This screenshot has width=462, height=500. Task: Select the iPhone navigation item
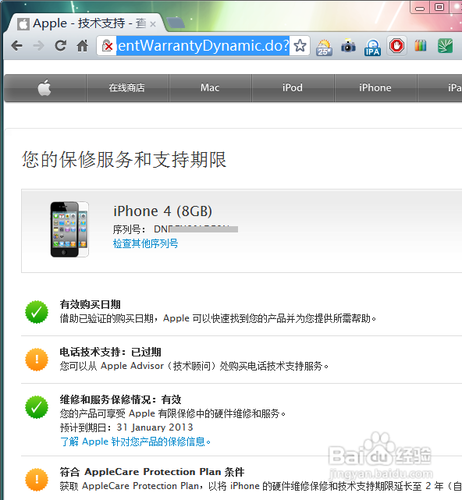point(375,88)
